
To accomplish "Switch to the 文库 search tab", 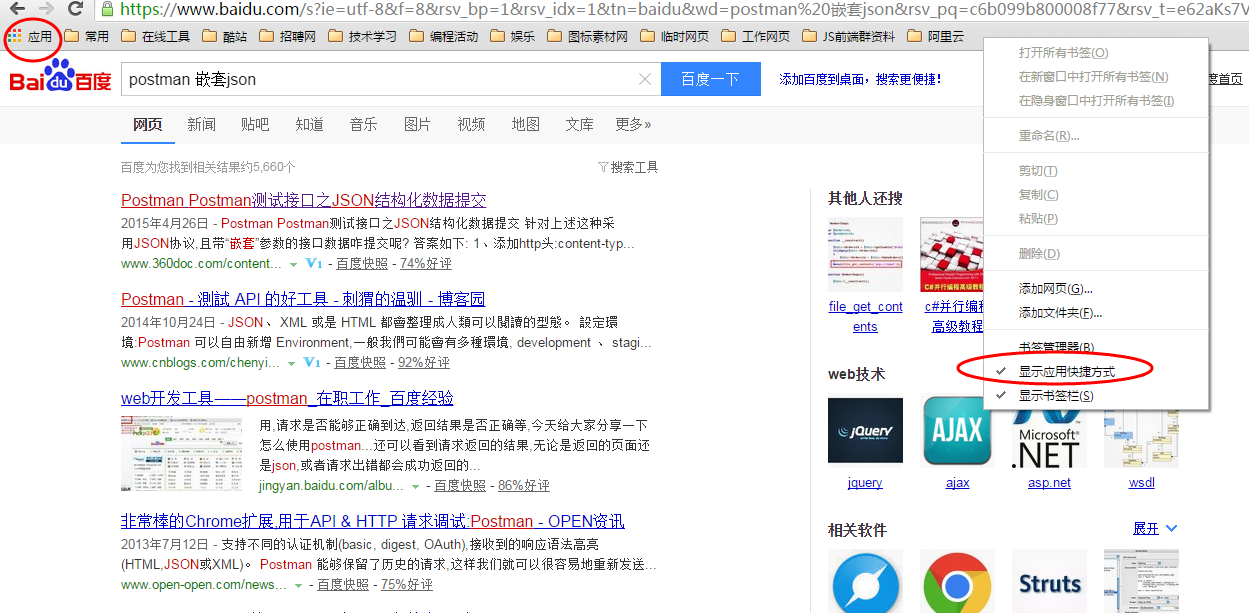I will [x=579, y=124].
